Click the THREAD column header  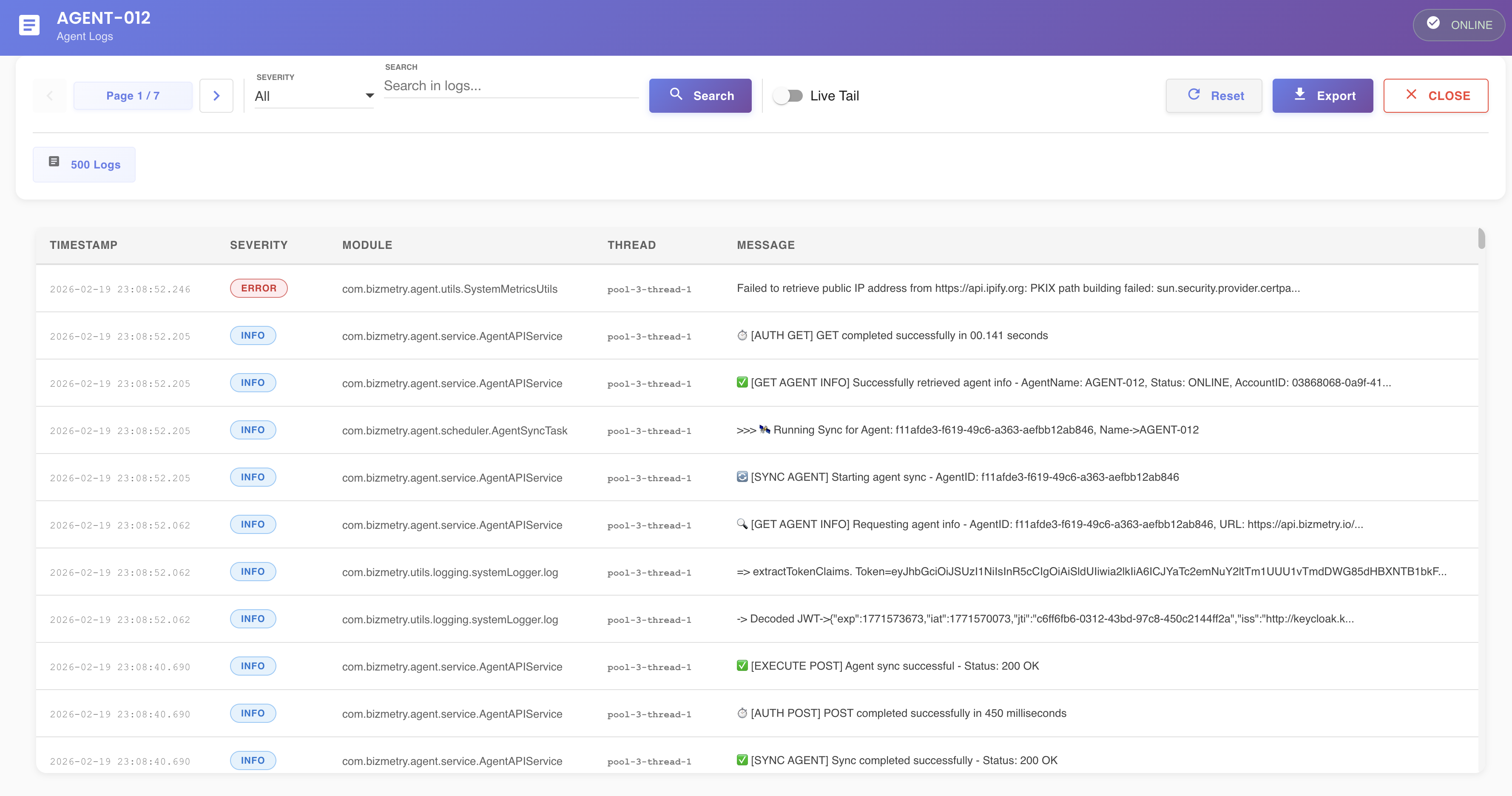point(631,245)
